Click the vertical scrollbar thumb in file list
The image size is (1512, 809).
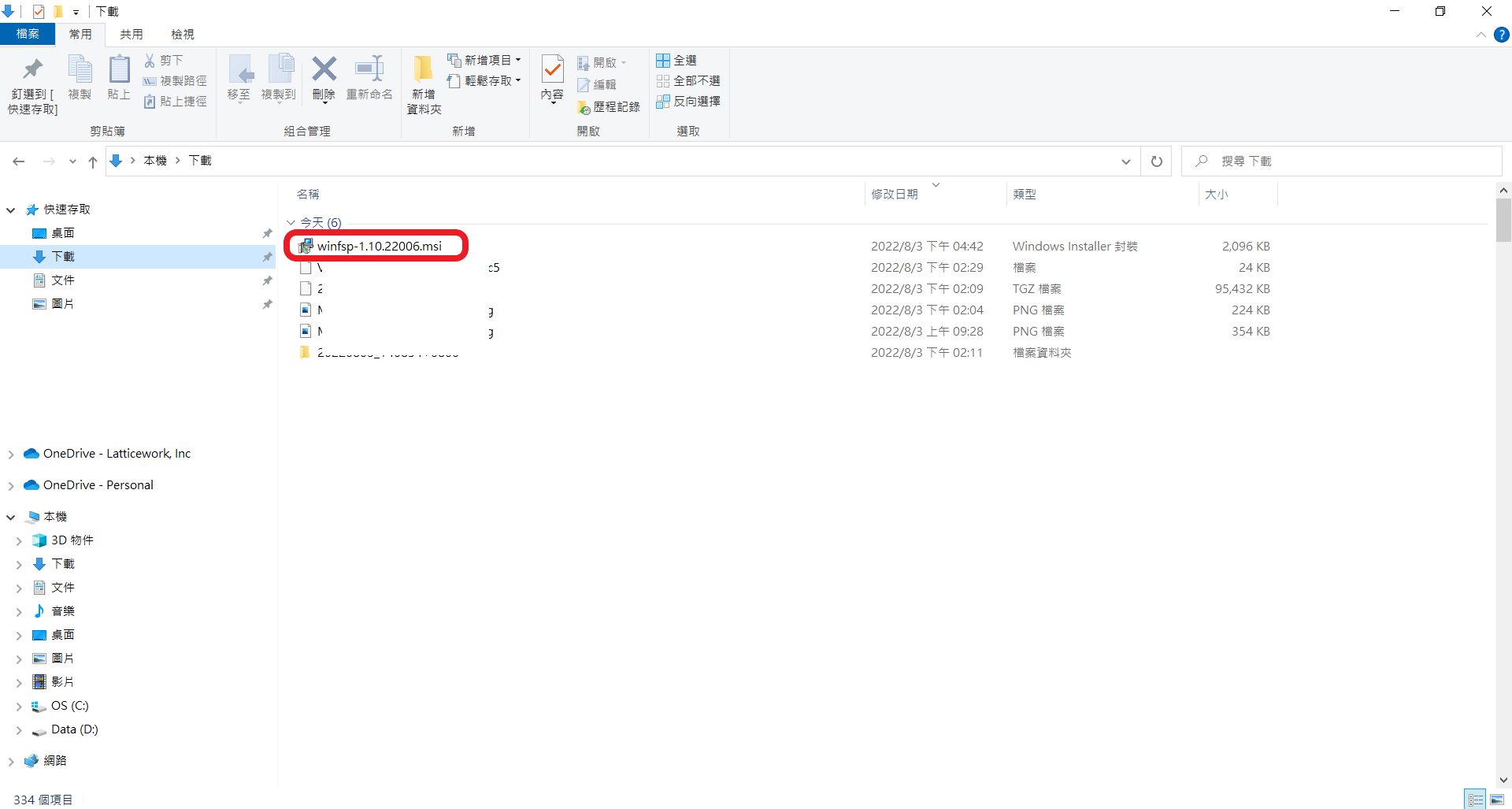tap(1503, 219)
